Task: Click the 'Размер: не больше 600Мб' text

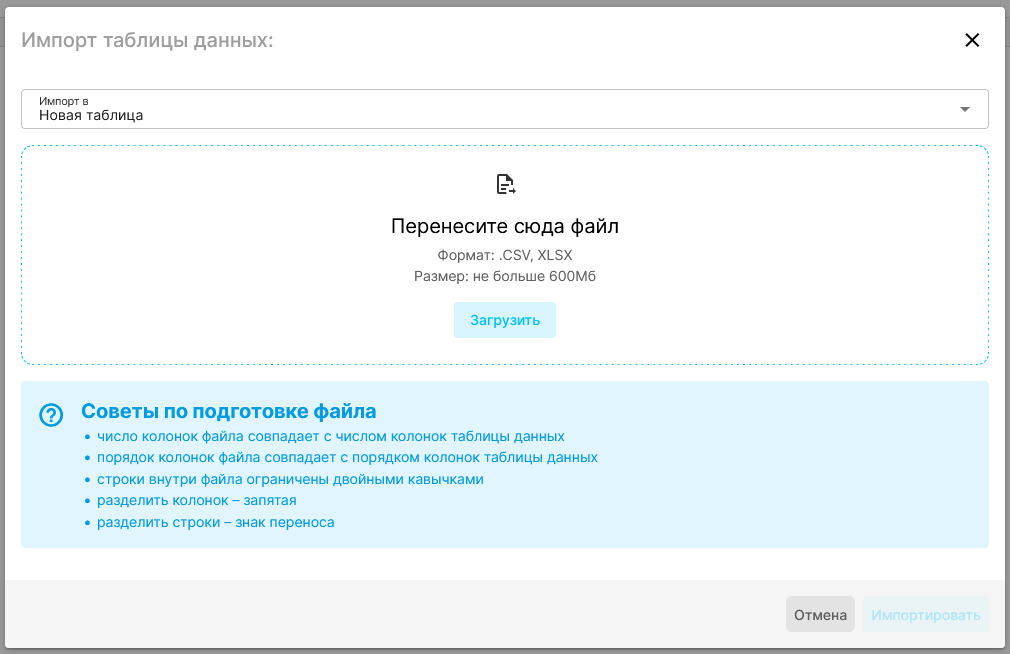Action: coord(505,276)
